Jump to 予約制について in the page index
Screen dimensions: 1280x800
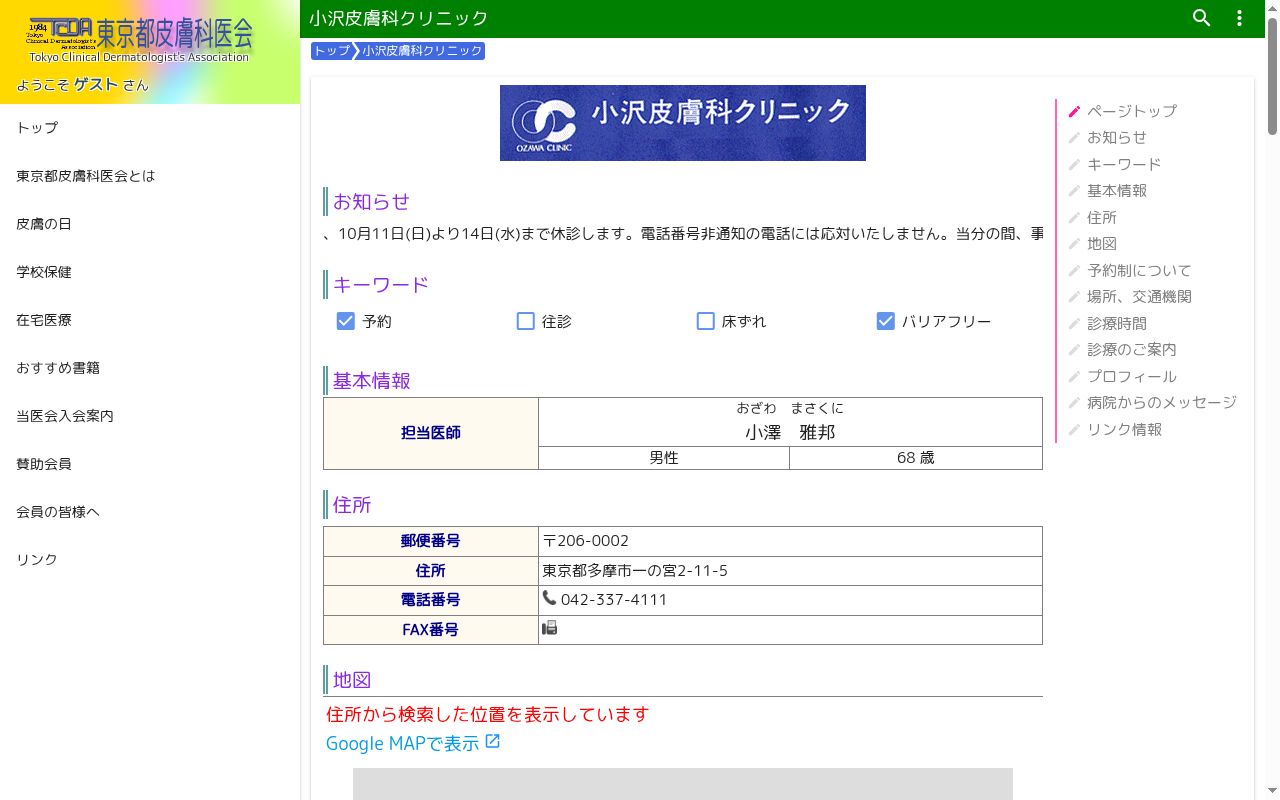[x=1139, y=270]
